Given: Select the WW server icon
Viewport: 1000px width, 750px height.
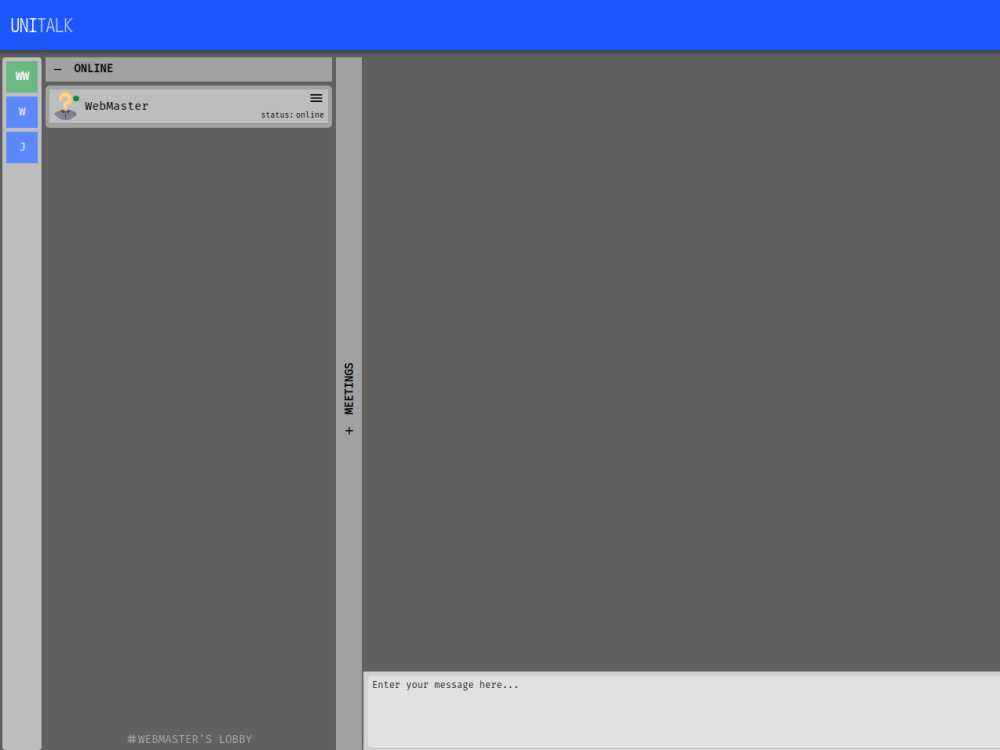Looking at the screenshot, I should pos(22,77).
